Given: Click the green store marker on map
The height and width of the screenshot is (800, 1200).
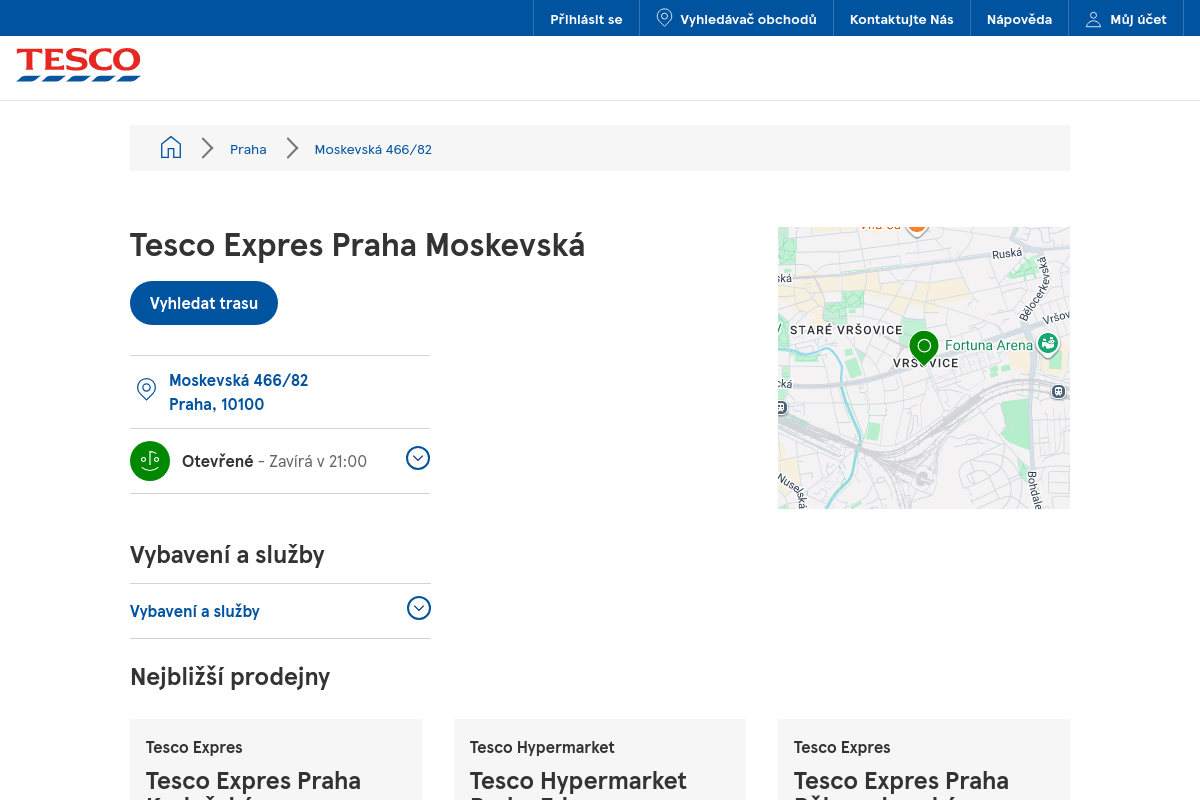Looking at the screenshot, I should 924,347.
